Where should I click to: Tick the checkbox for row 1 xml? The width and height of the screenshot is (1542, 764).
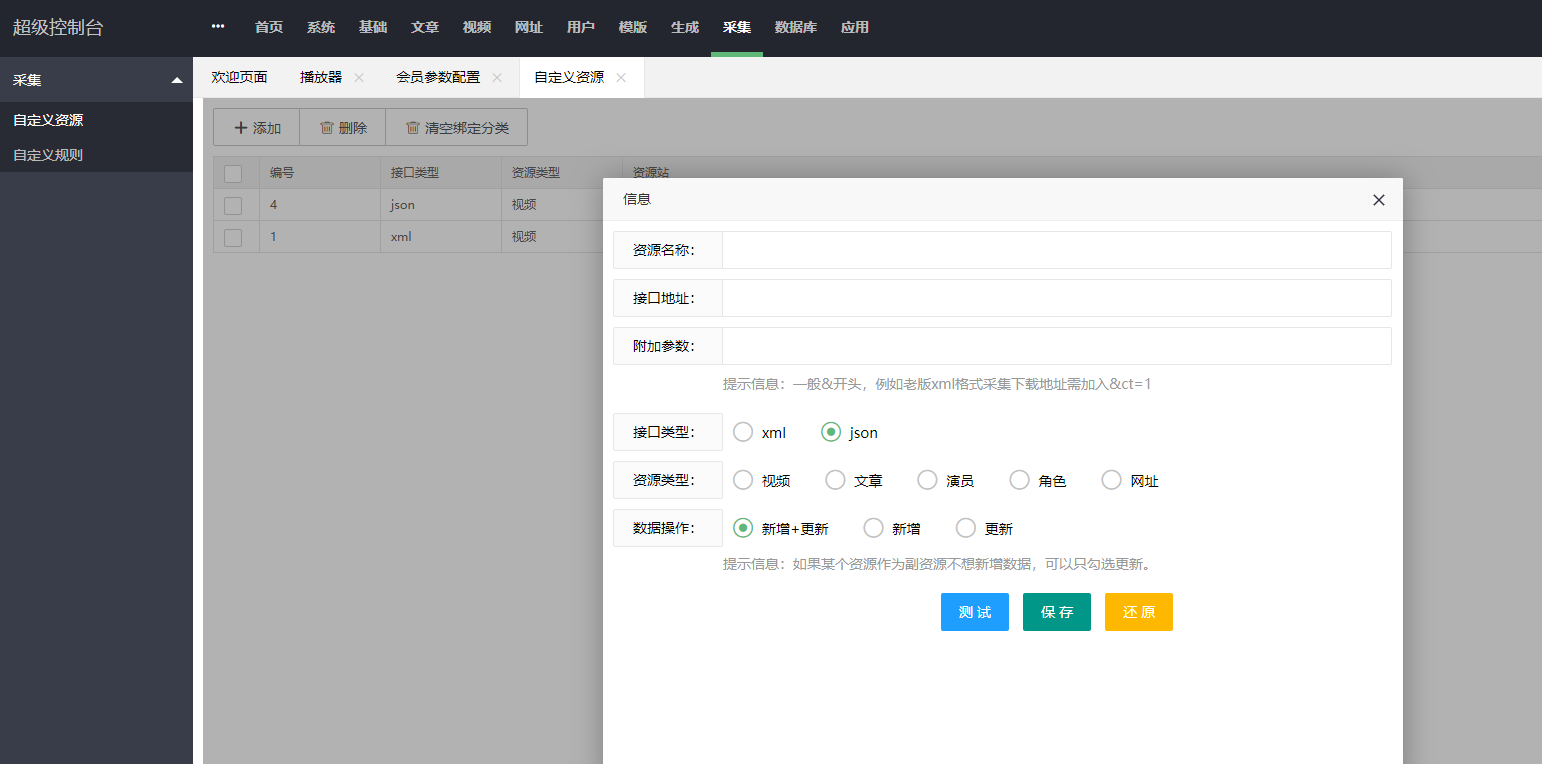pos(233,237)
